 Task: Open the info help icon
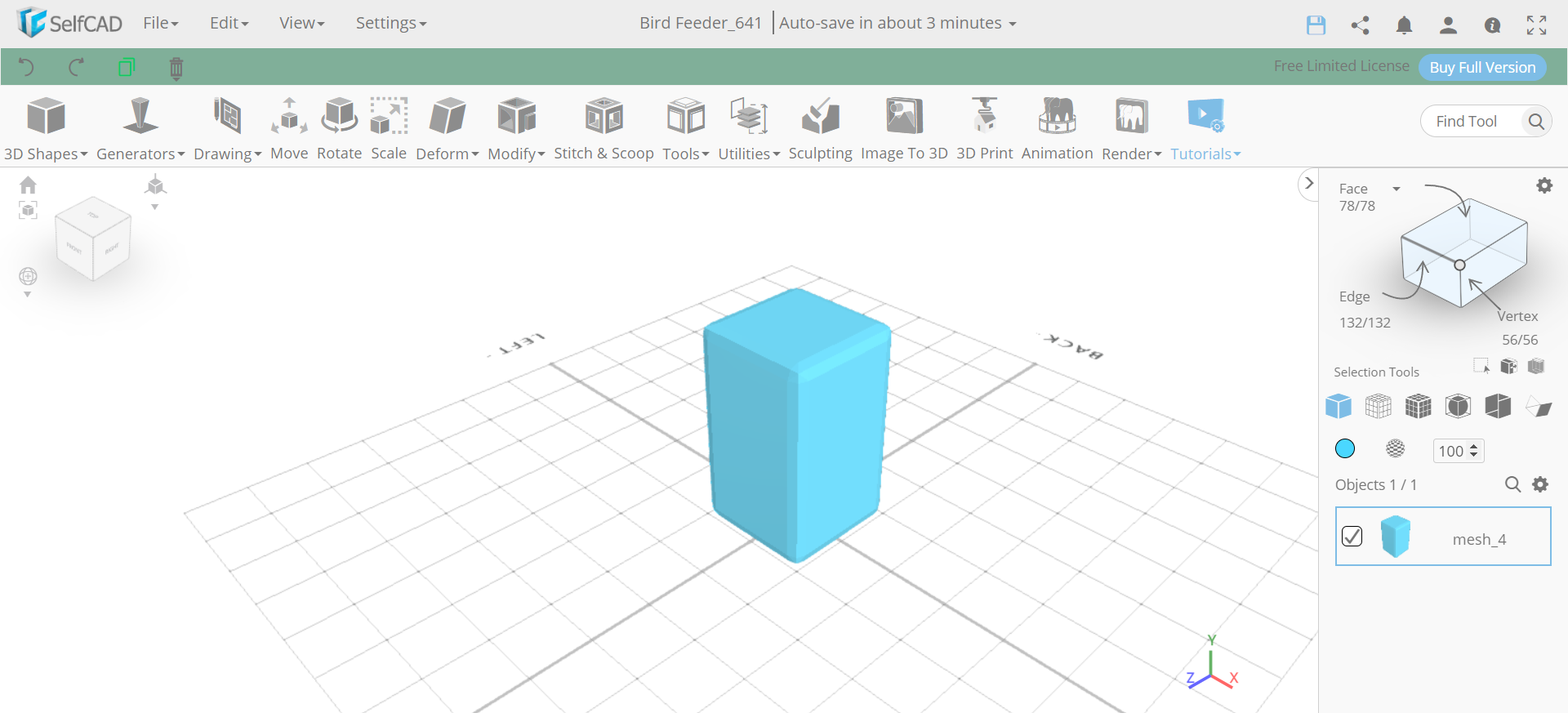tap(1492, 25)
